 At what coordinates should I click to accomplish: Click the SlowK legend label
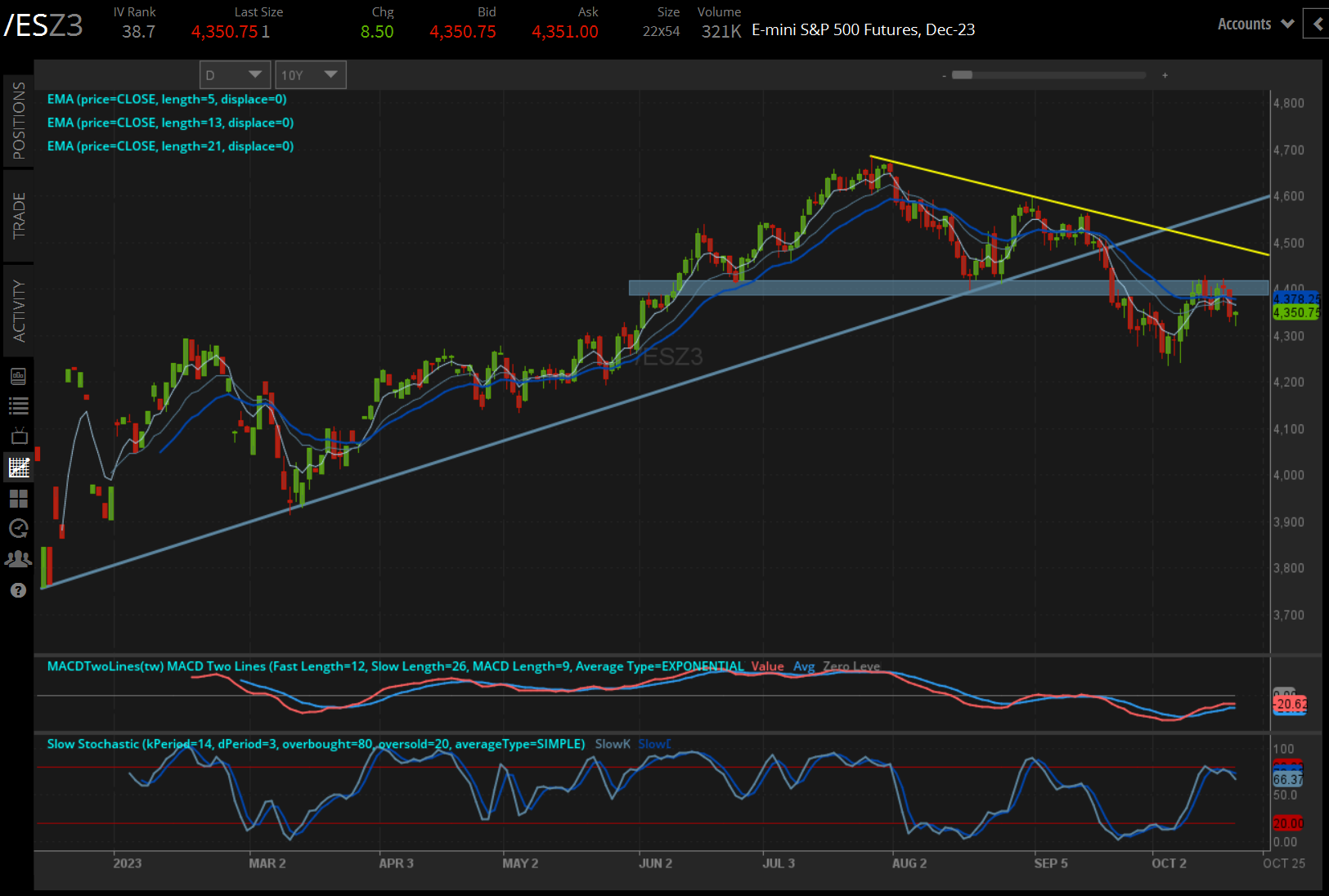(x=613, y=744)
